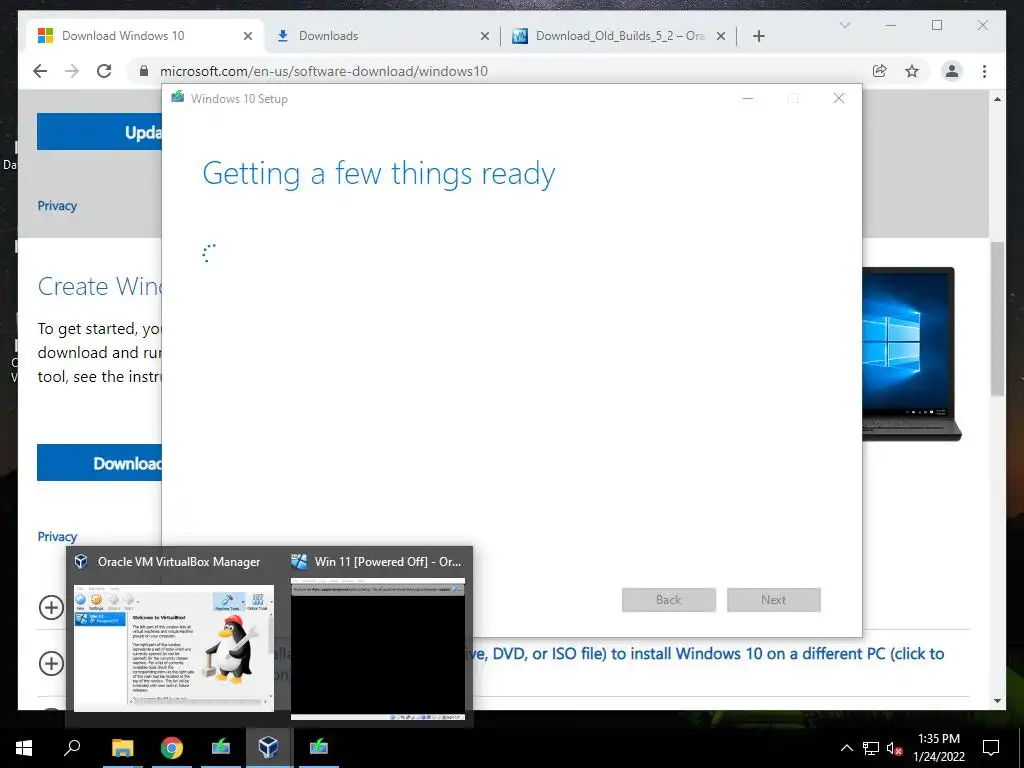
Task: Open the first Windows Setup taskbar icon
Action: point(221,747)
